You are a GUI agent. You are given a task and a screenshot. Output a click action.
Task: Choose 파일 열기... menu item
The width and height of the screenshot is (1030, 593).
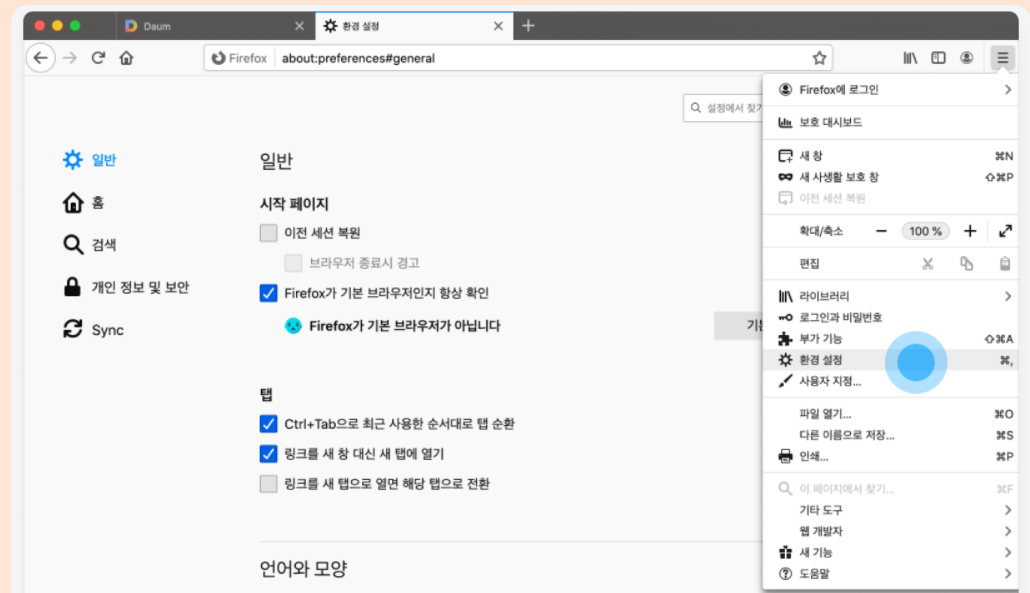point(890,414)
